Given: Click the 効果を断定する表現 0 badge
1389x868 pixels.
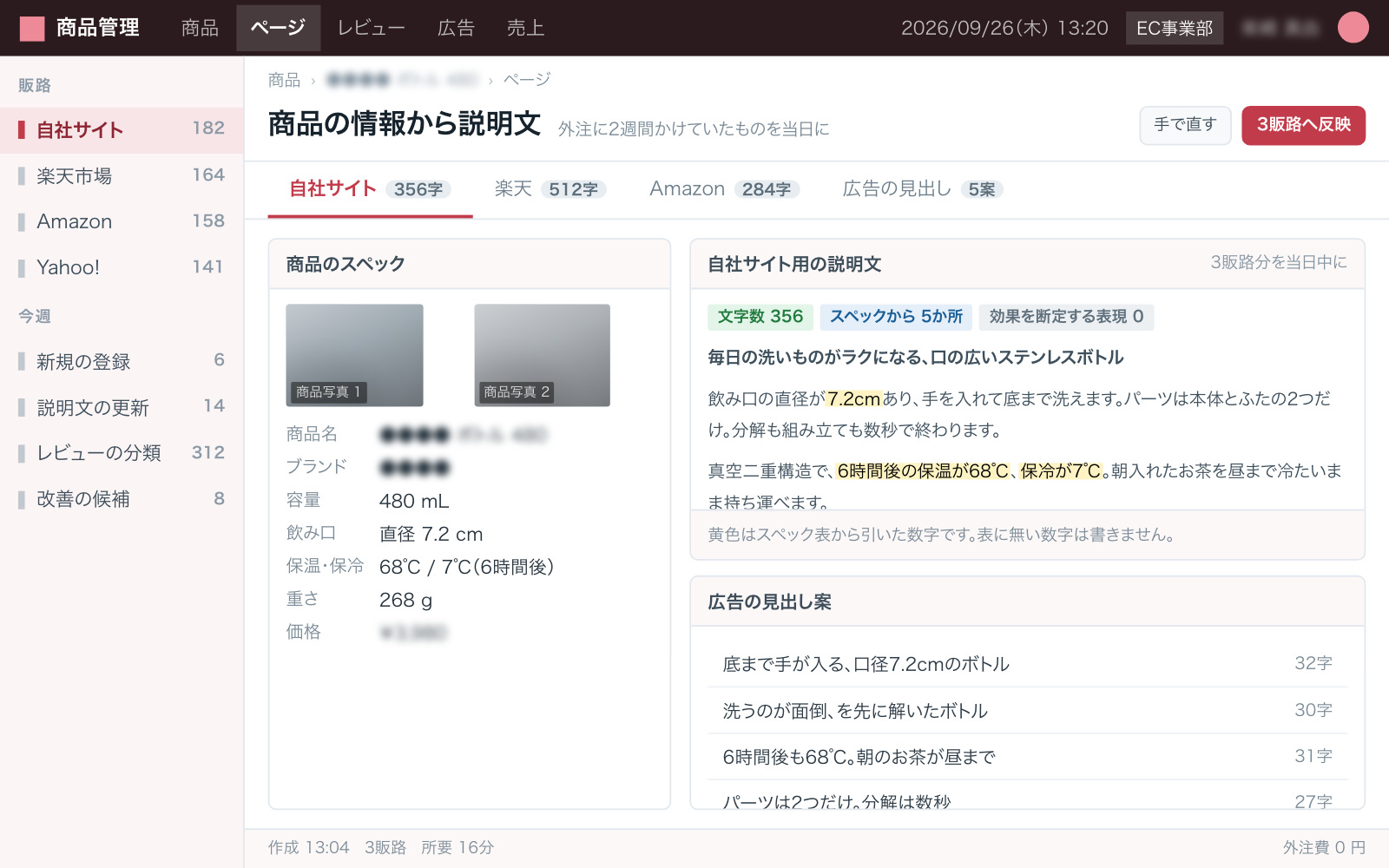Looking at the screenshot, I should coord(1066,317).
